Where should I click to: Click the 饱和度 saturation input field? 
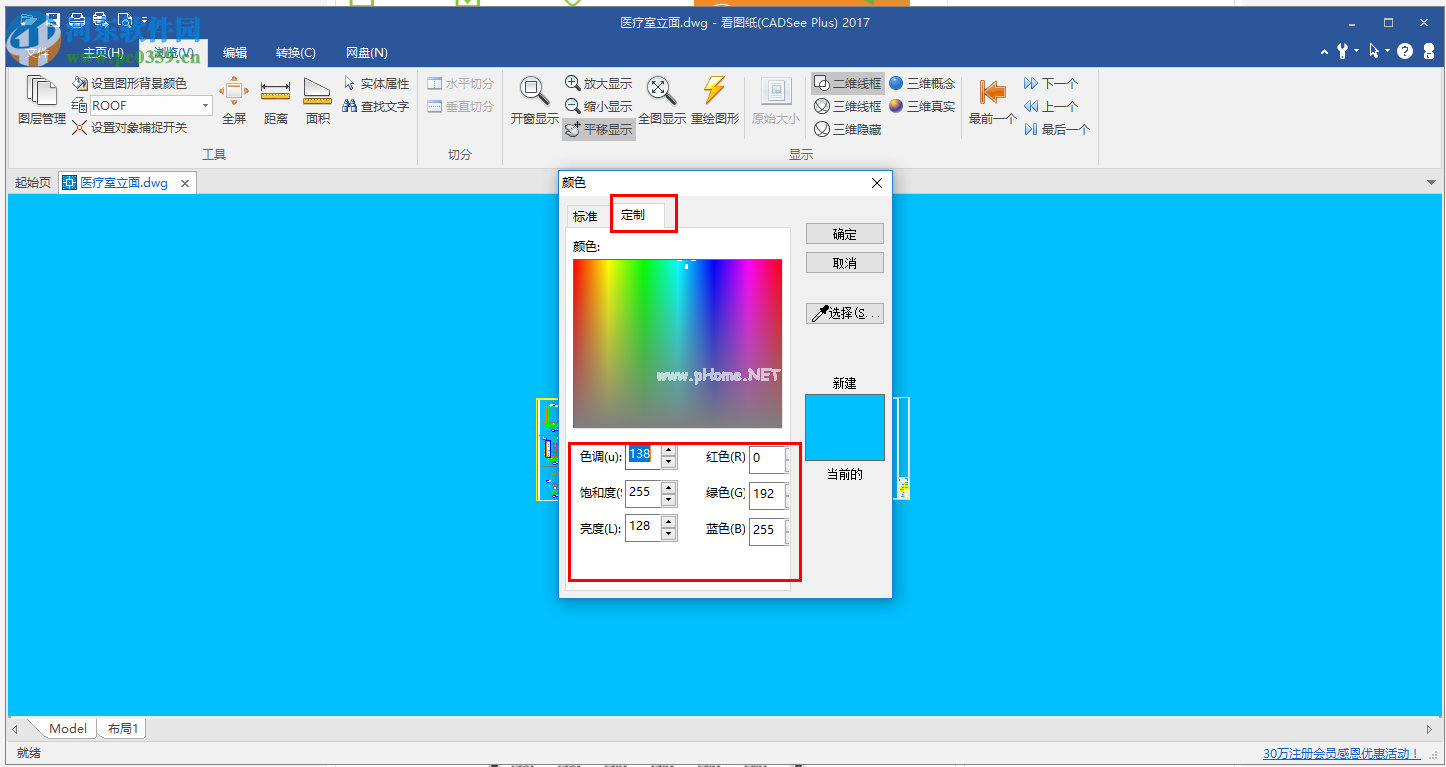[x=643, y=492]
